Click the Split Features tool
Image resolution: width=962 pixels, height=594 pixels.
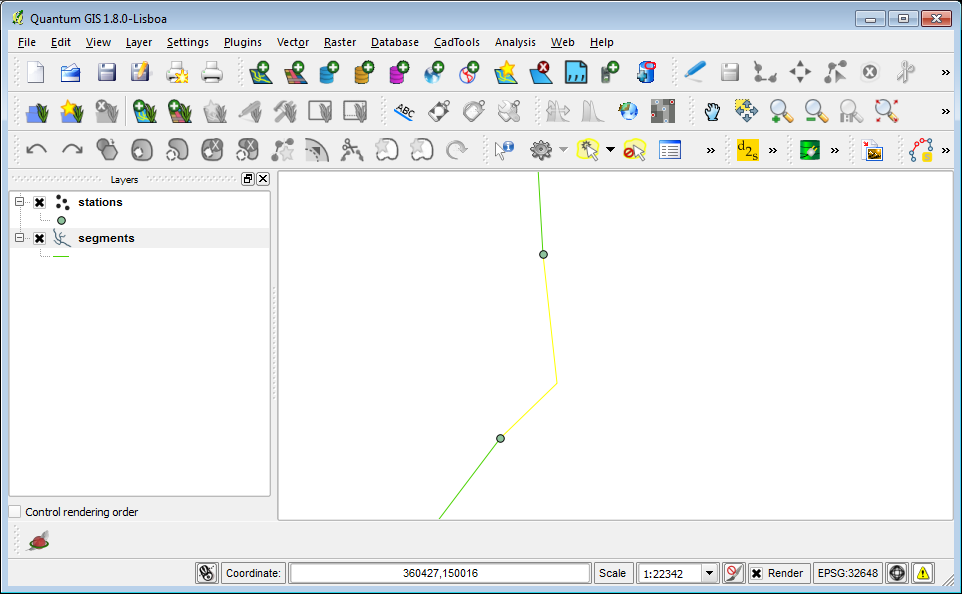pyautogui.click(x=352, y=150)
